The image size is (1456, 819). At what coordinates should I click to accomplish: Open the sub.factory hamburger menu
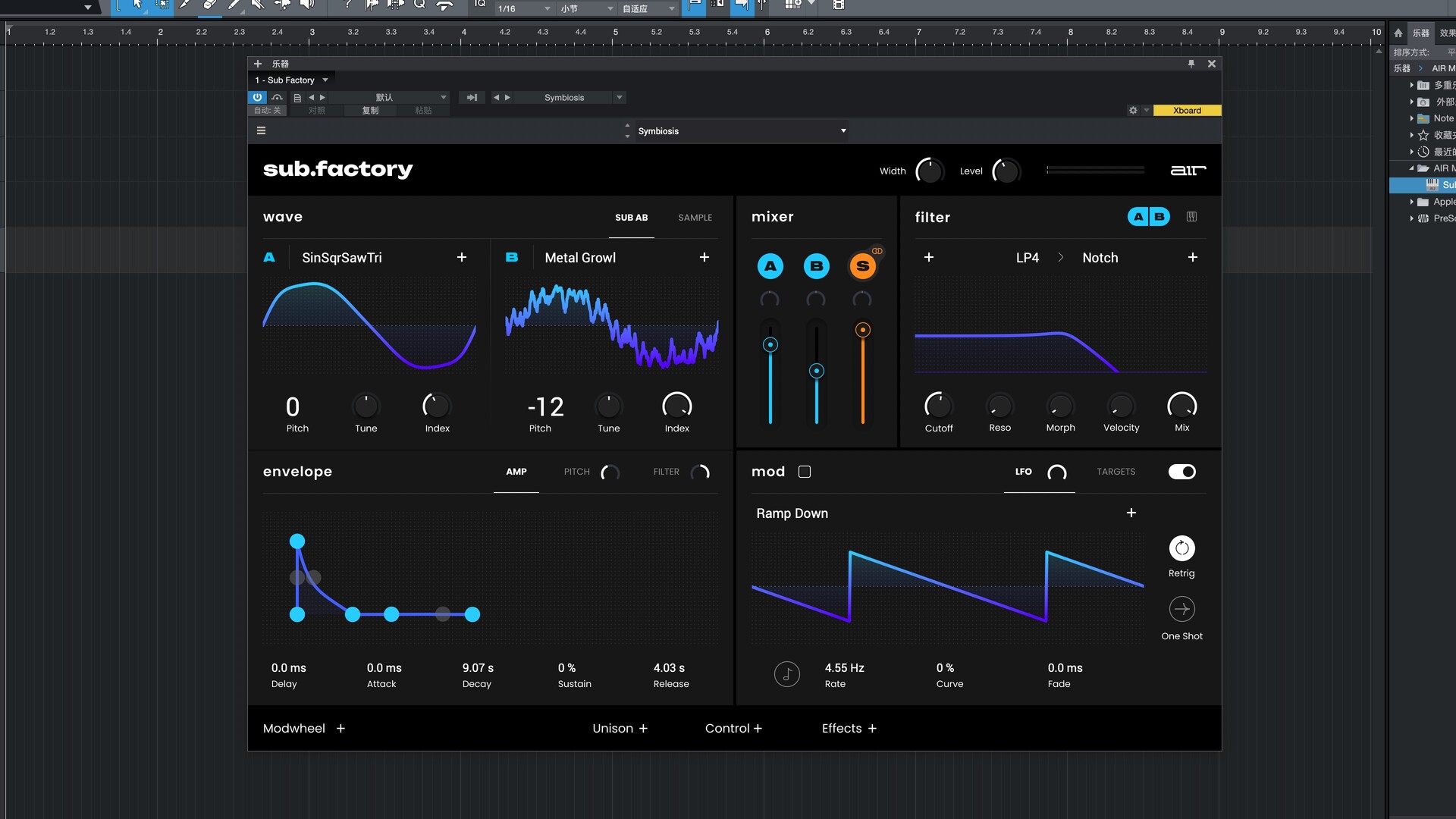pos(261,130)
